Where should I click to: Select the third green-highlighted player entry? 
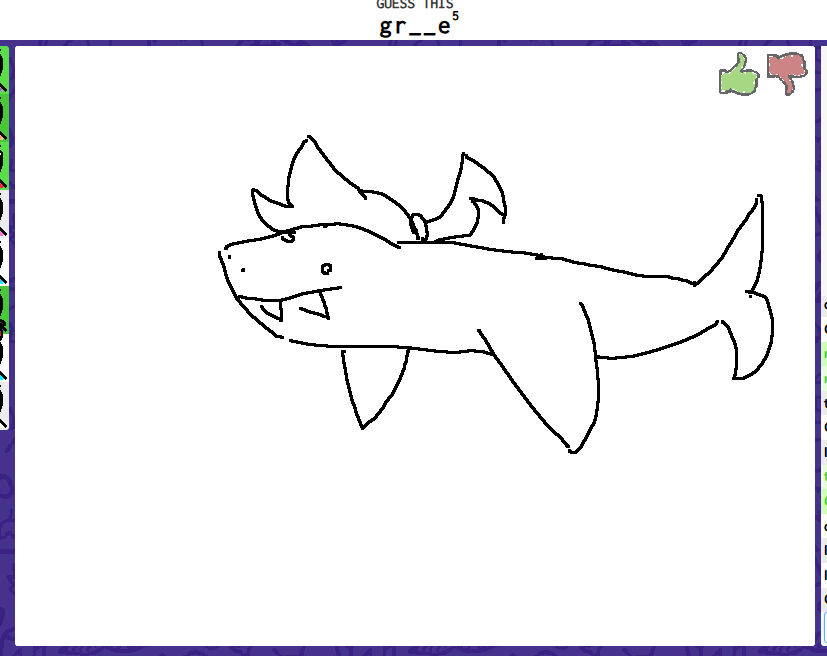tap(4, 163)
